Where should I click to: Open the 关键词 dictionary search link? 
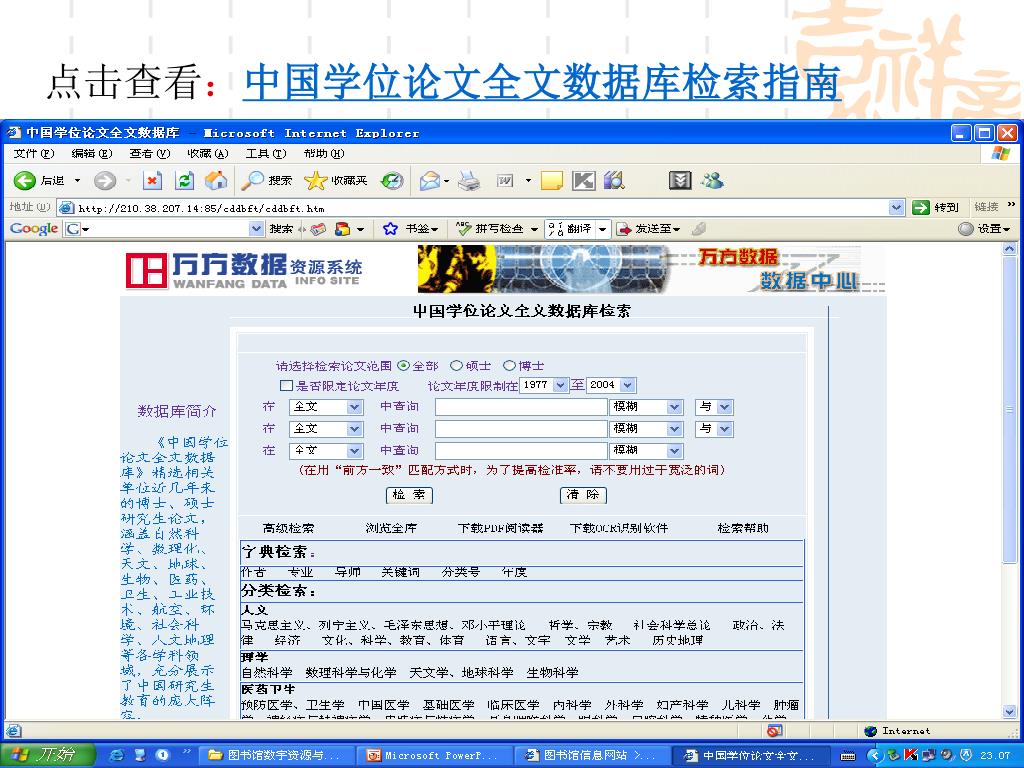click(x=400, y=572)
